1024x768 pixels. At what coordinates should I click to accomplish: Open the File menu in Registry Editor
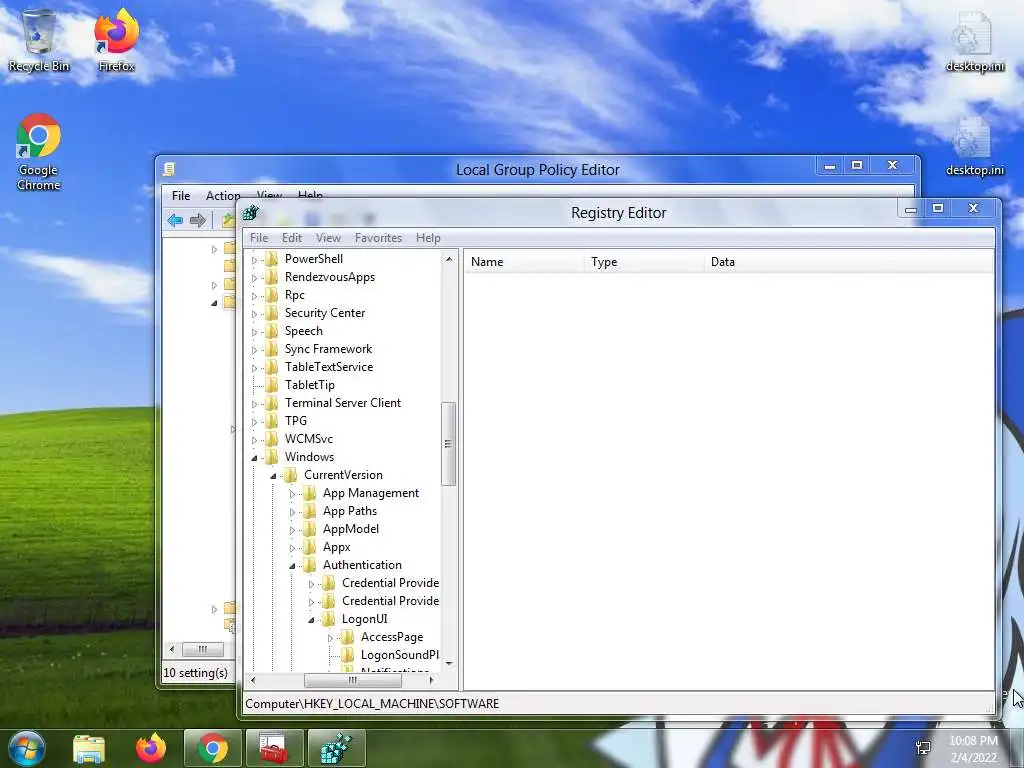[259, 238]
